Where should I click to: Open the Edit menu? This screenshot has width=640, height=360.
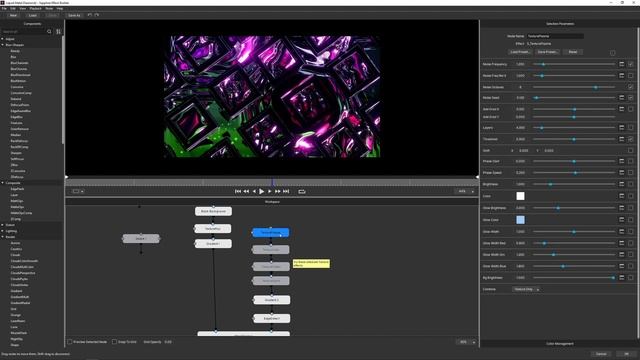13,8
